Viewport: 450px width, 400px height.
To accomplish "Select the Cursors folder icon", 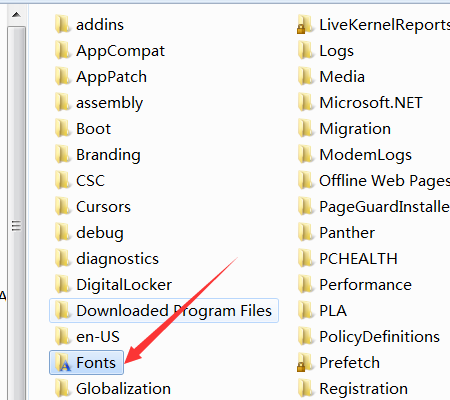I will click(x=63, y=207).
